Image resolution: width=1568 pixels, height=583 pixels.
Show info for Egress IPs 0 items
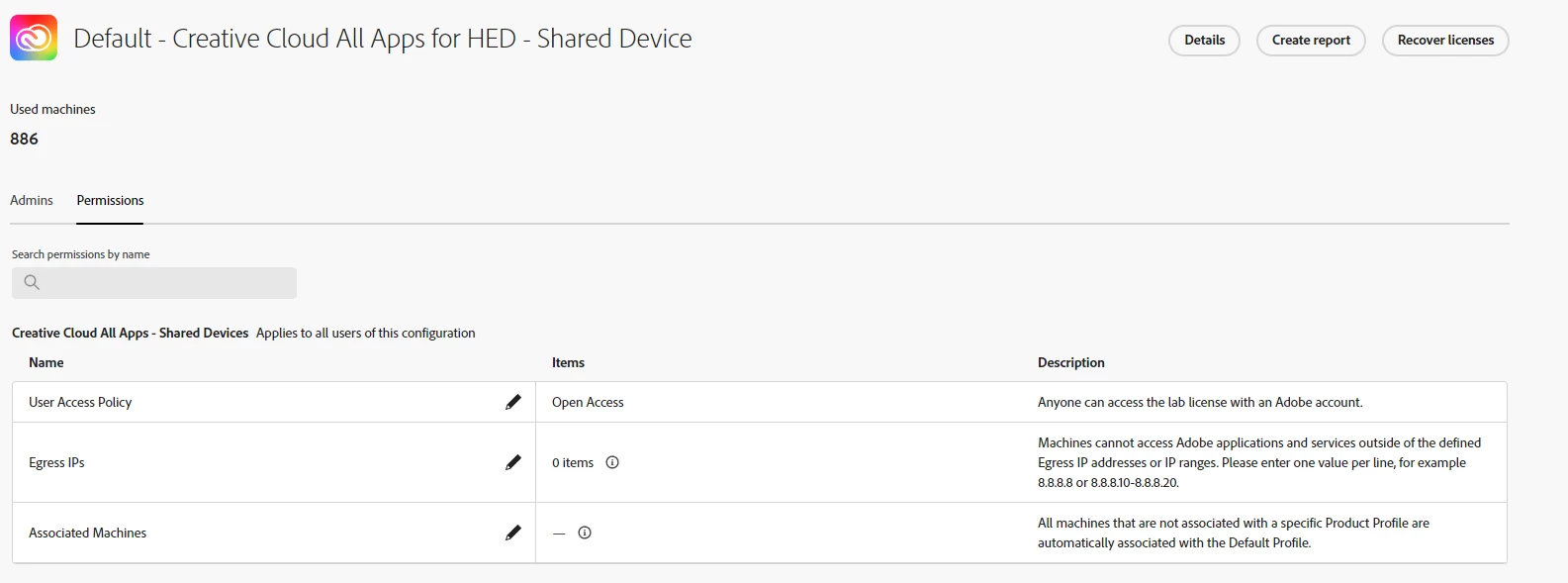612,462
